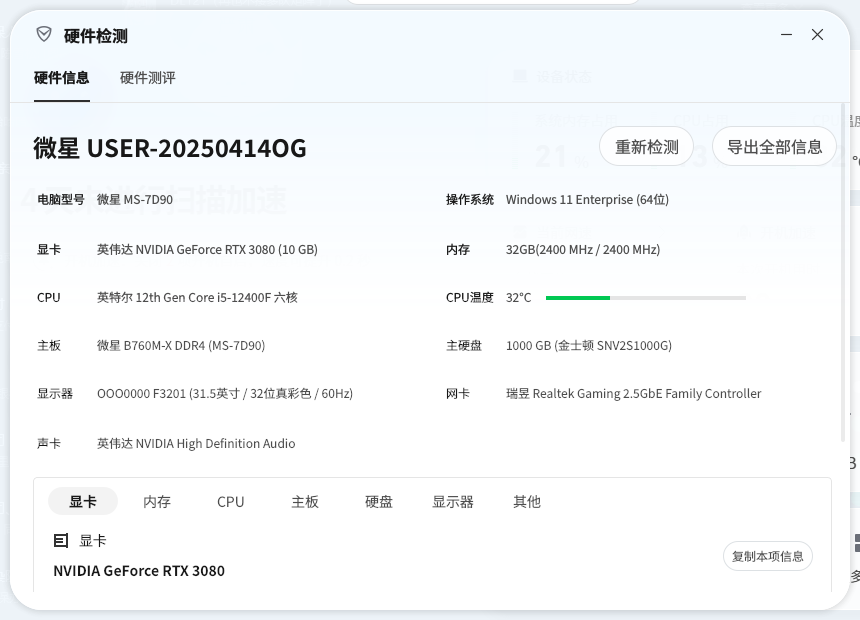Click the vertical scrollbar on the right
The height and width of the screenshot is (620, 860).
[x=843, y=270]
